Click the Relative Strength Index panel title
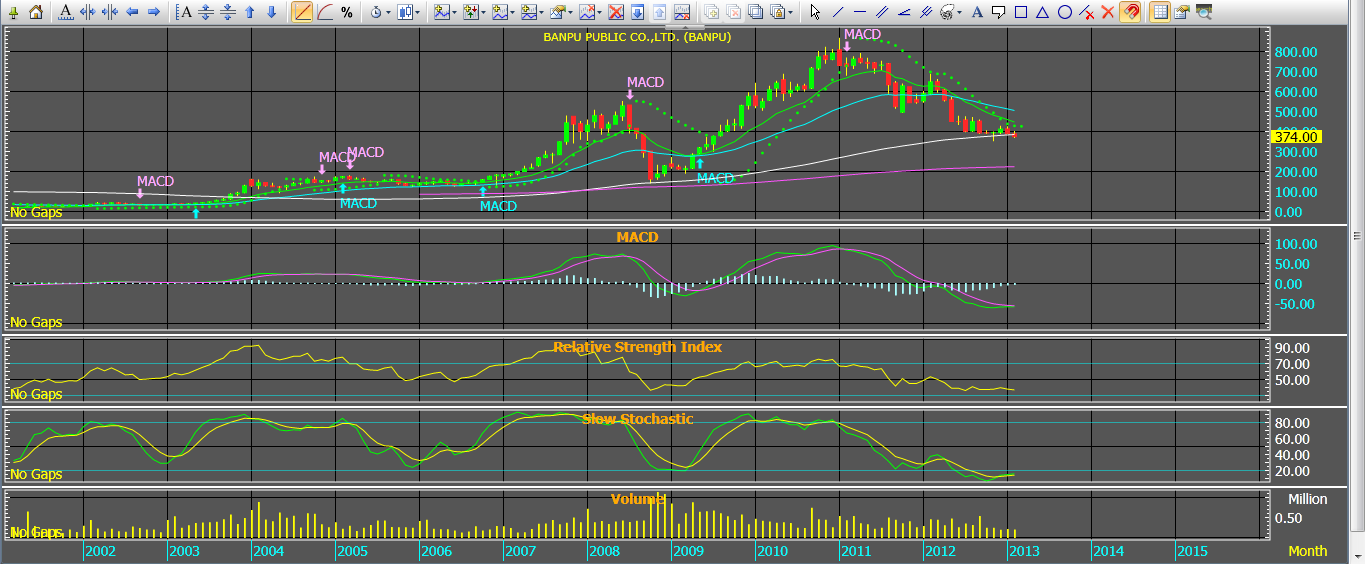 [637, 347]
